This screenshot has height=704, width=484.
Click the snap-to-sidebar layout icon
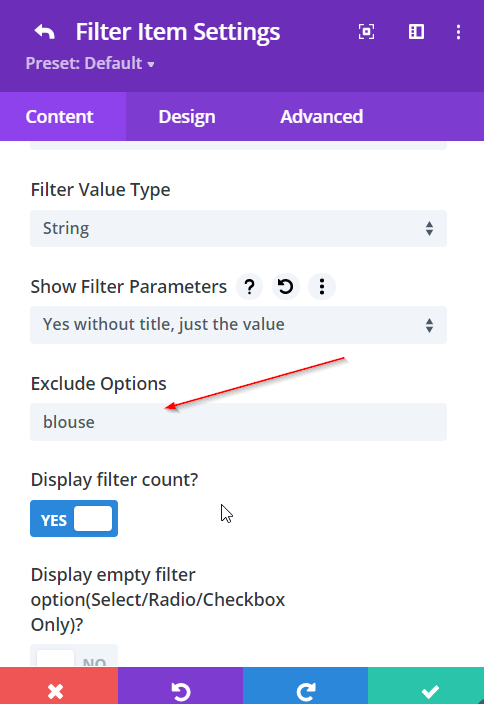coord(416,31)
